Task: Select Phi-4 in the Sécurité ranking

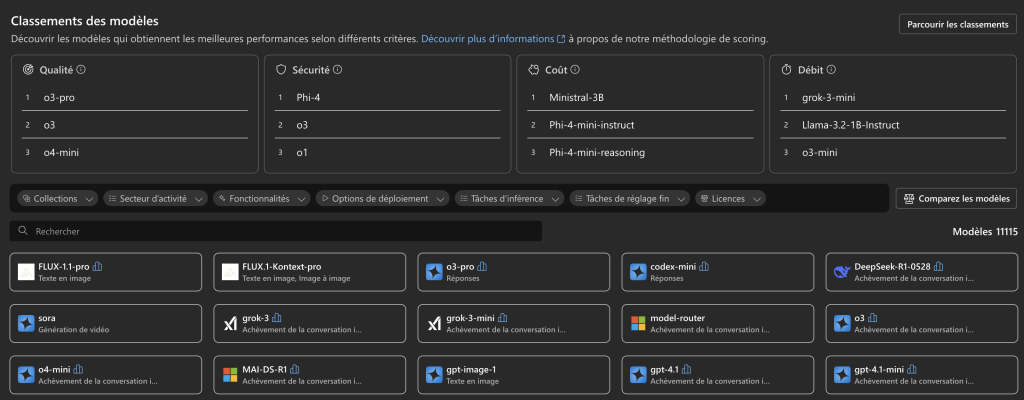Action: pos(308,97)
